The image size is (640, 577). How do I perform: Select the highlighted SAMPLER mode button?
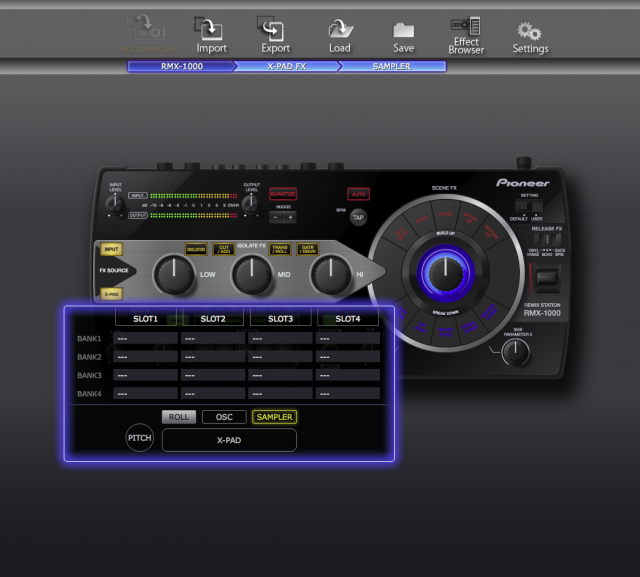[274, 417]
